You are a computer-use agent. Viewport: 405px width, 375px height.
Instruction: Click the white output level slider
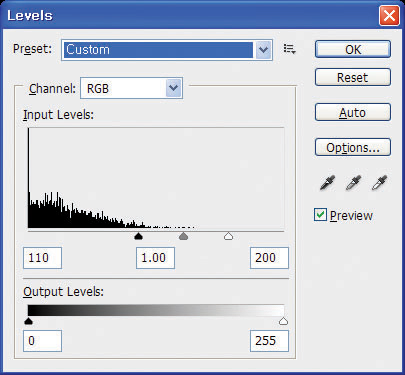[x=283, y=321]
